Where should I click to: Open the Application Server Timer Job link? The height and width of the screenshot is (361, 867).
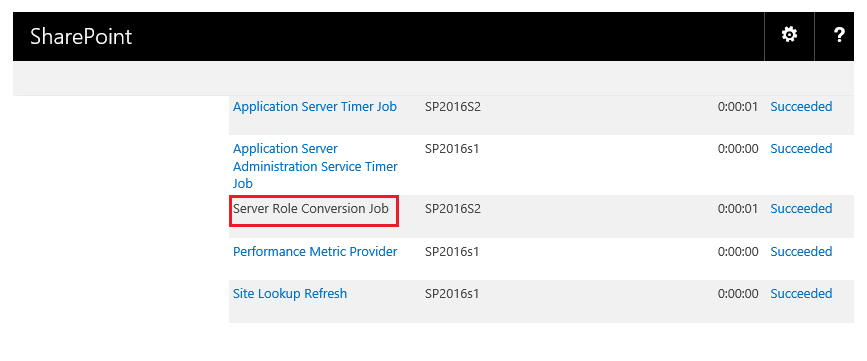point(315,107)
